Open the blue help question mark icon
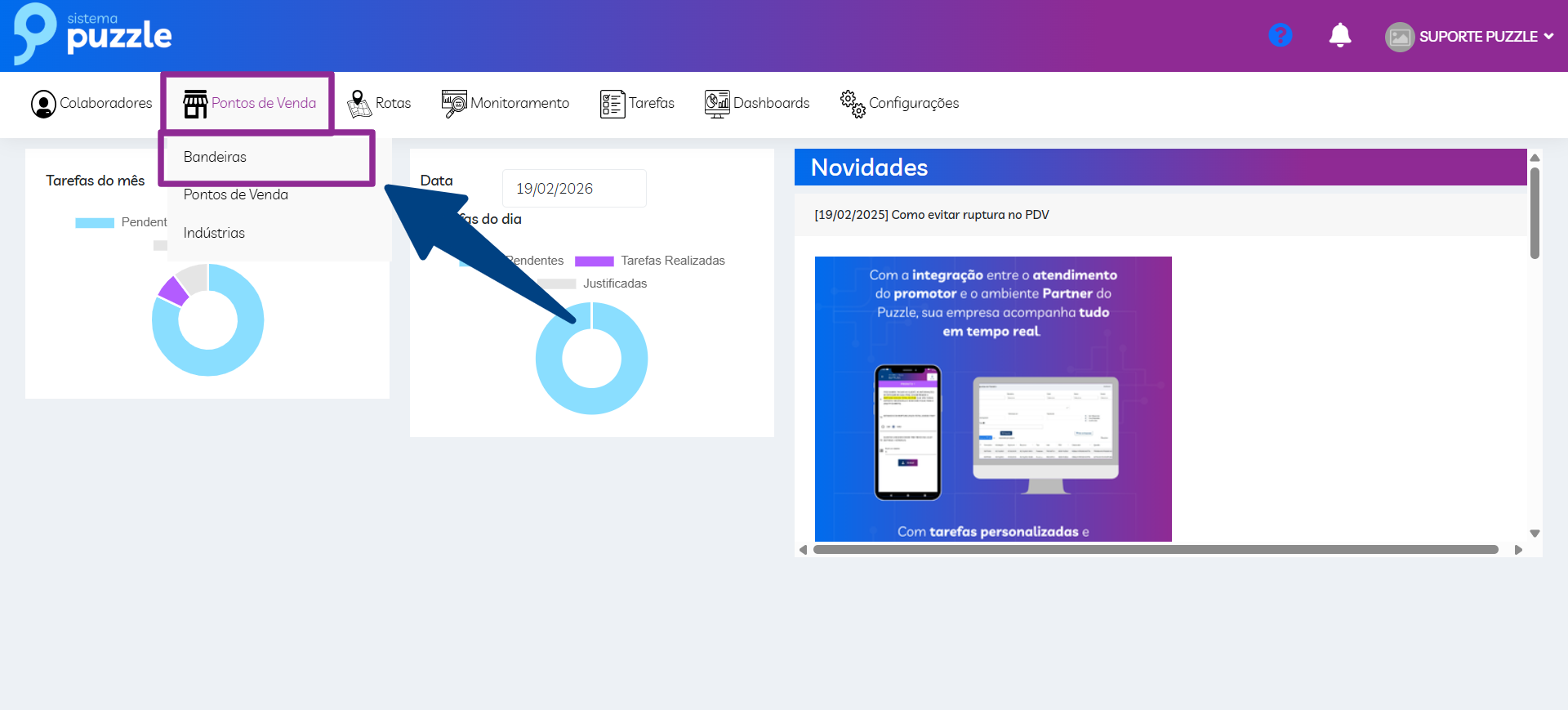The width and height of the screenshot is (1568, 710). click(1280, 35)
